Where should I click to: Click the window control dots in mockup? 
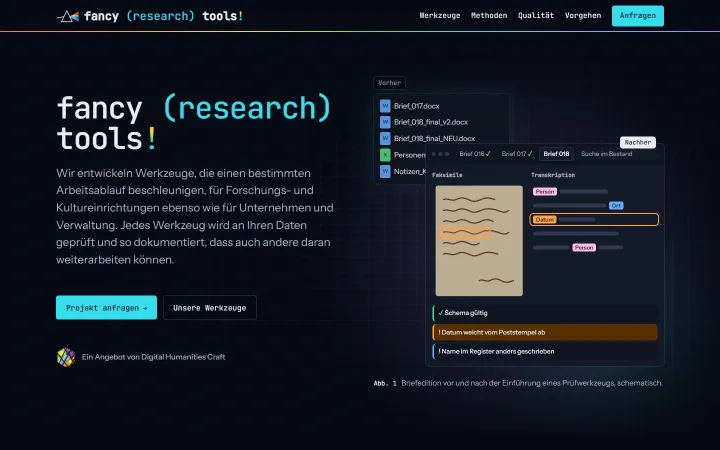[x=440, y=154]
